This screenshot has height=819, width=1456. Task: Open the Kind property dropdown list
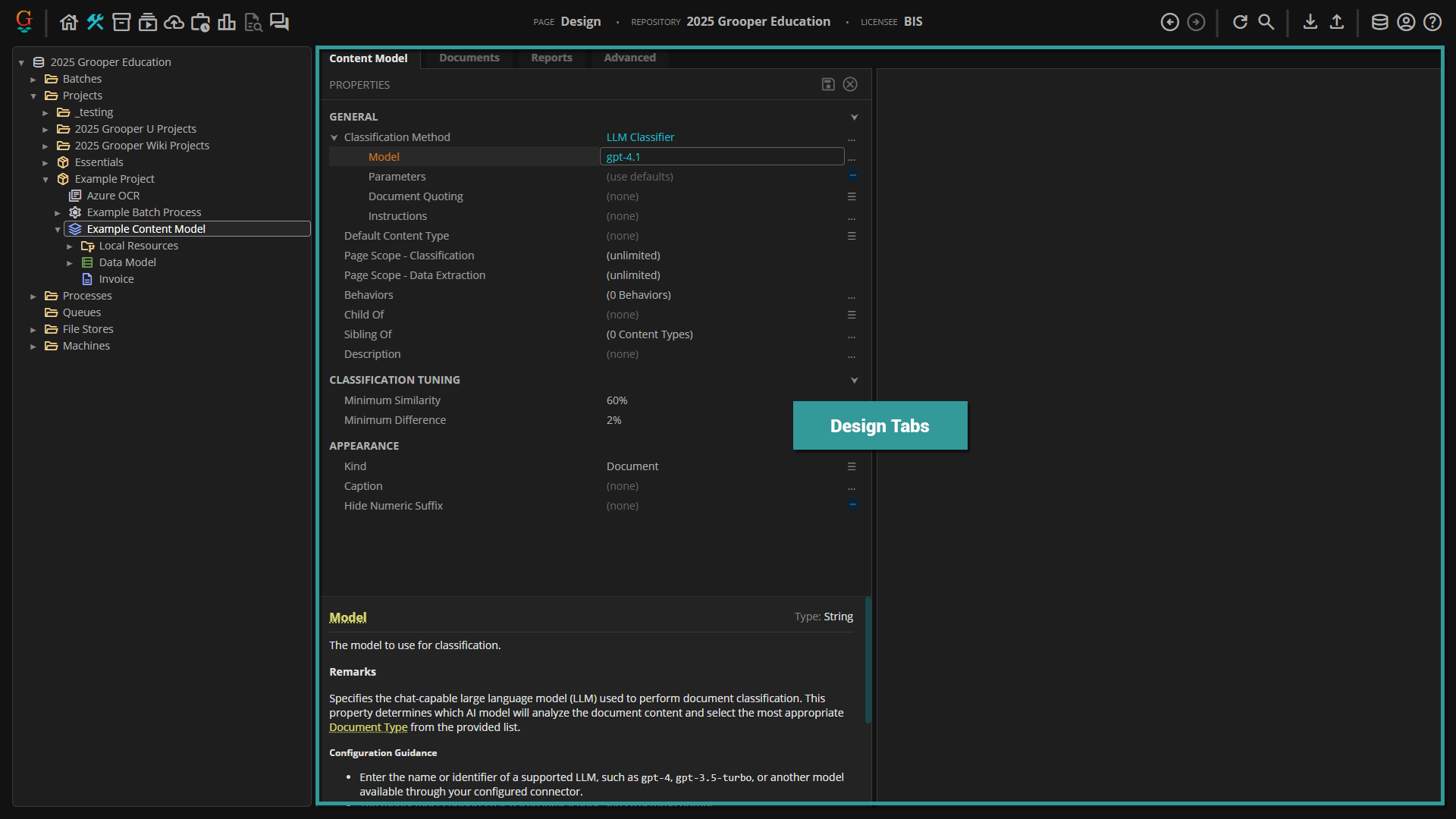pos(852,466)
